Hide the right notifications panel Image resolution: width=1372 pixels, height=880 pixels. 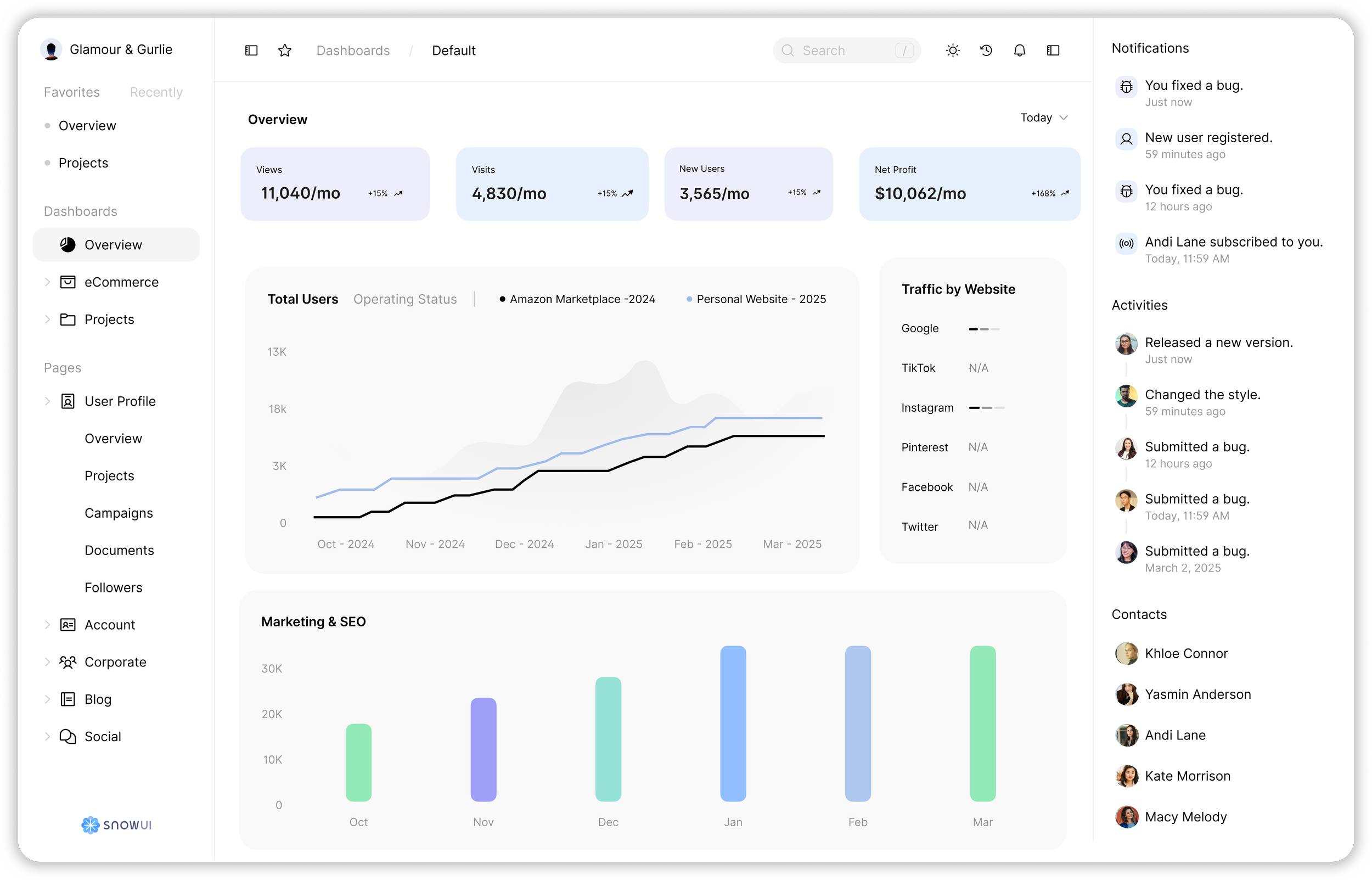pyautogui.click(x=1053, y=51)
